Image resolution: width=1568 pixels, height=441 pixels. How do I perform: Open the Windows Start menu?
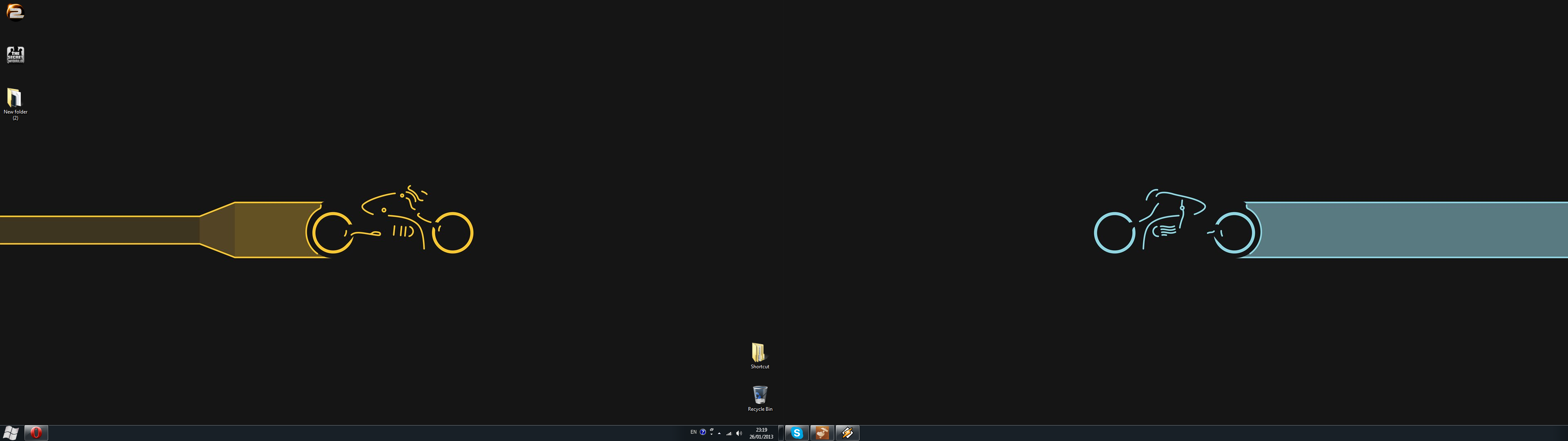point(11,432)
